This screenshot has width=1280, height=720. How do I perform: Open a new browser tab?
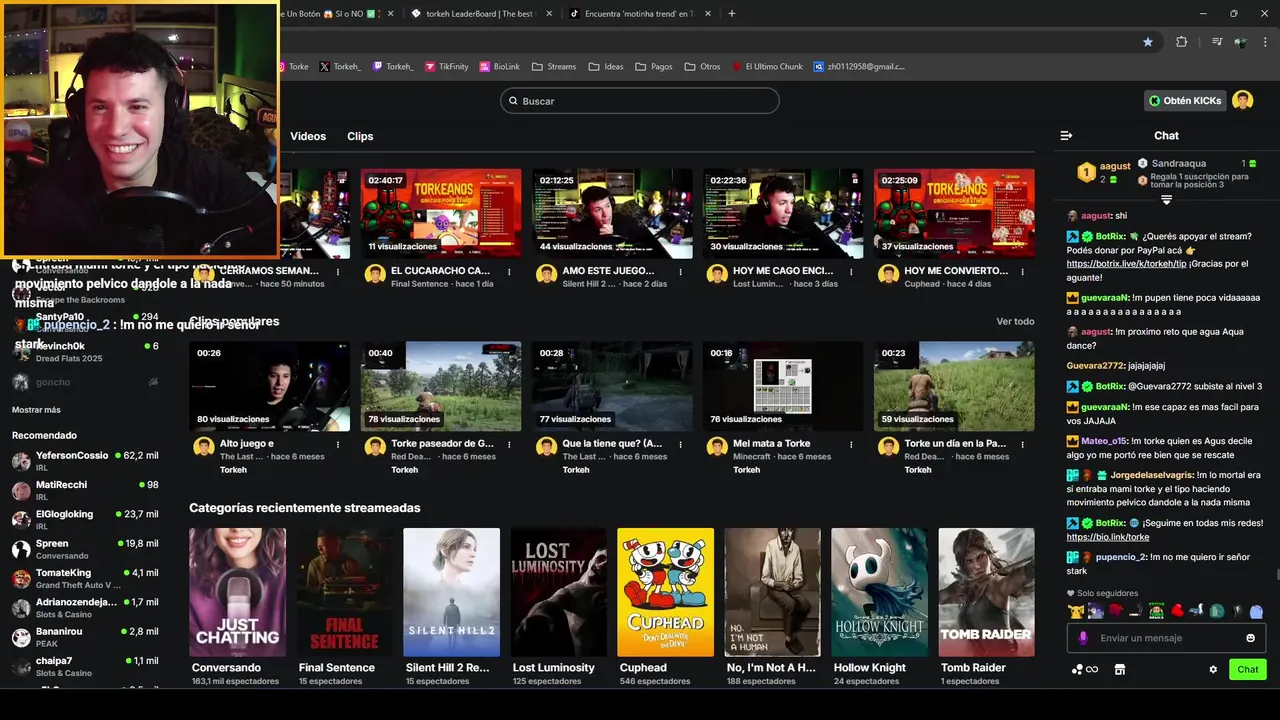(732, 13)
